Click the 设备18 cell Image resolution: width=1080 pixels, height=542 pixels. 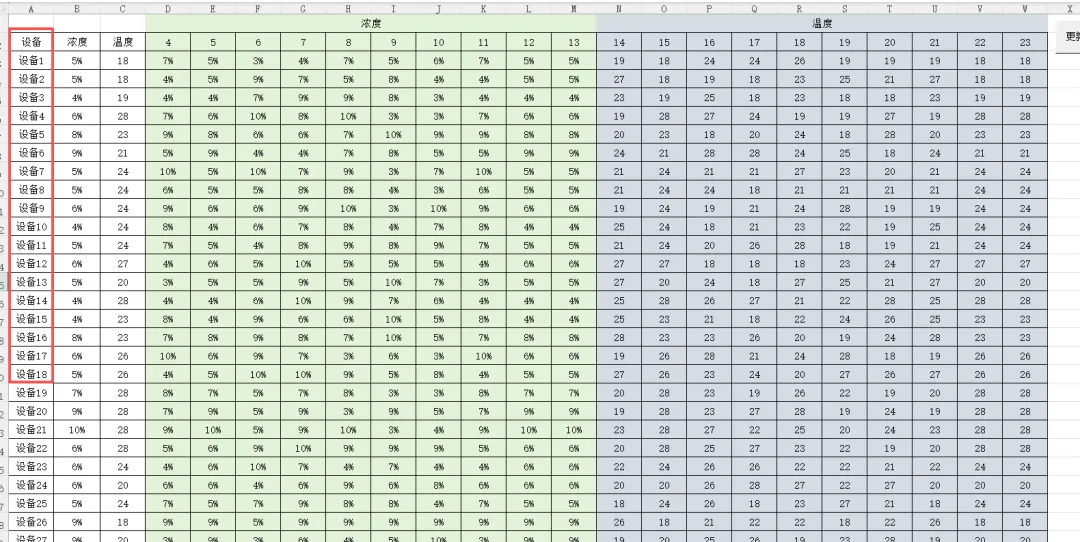pos(31,375)
